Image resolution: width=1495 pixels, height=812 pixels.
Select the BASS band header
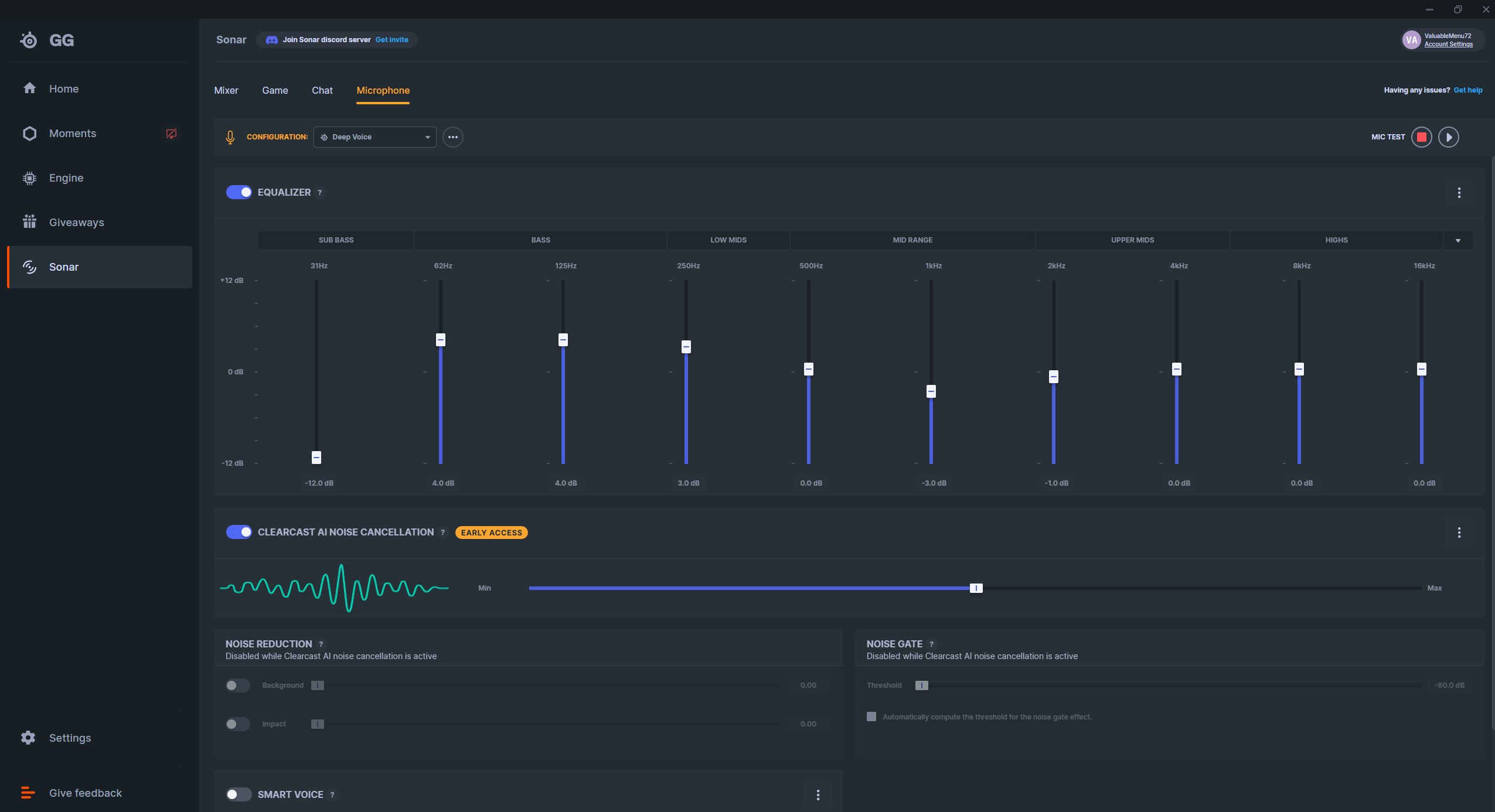coord(540,240)
